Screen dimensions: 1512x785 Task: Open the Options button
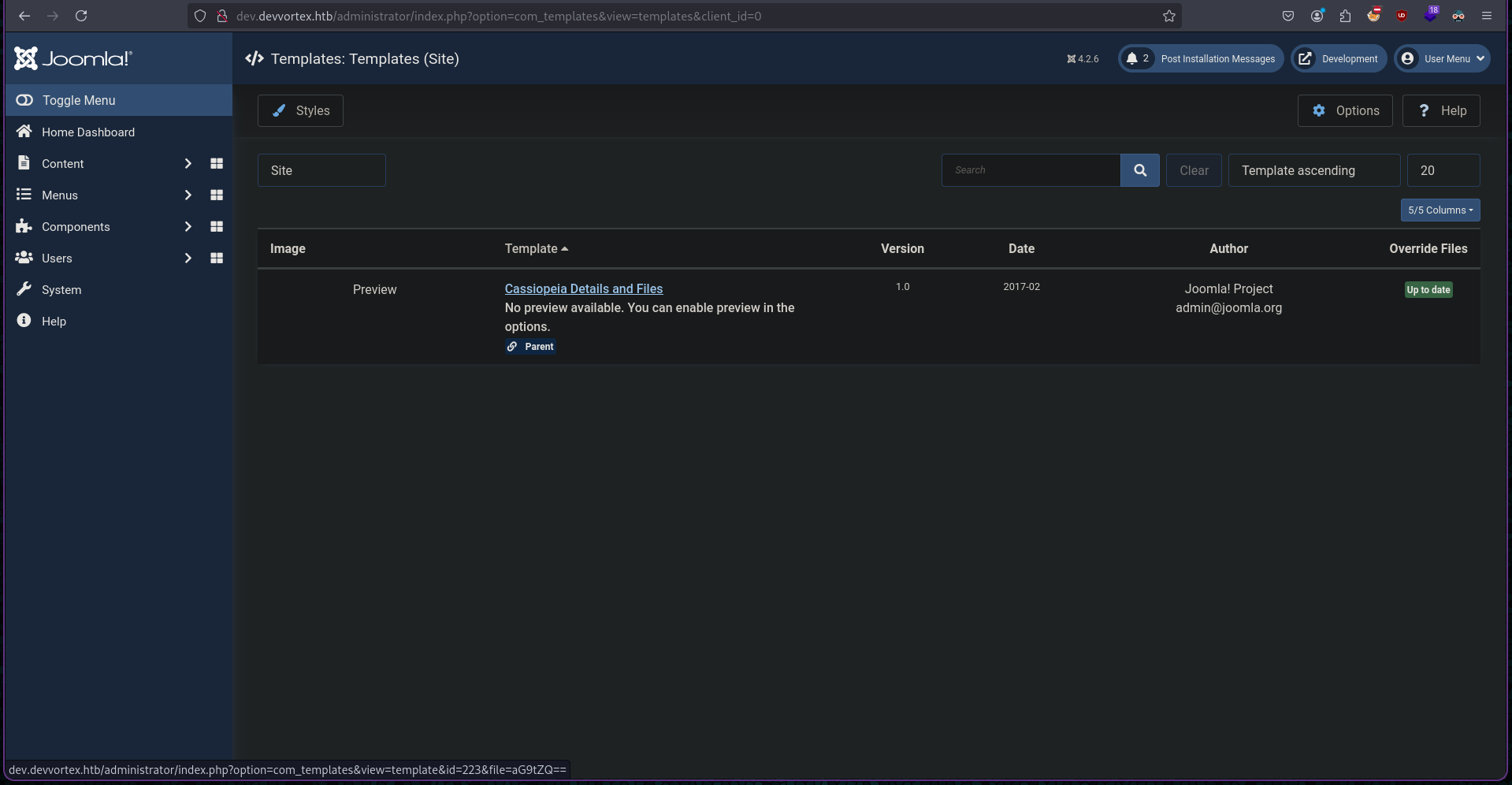point(1345,110)
